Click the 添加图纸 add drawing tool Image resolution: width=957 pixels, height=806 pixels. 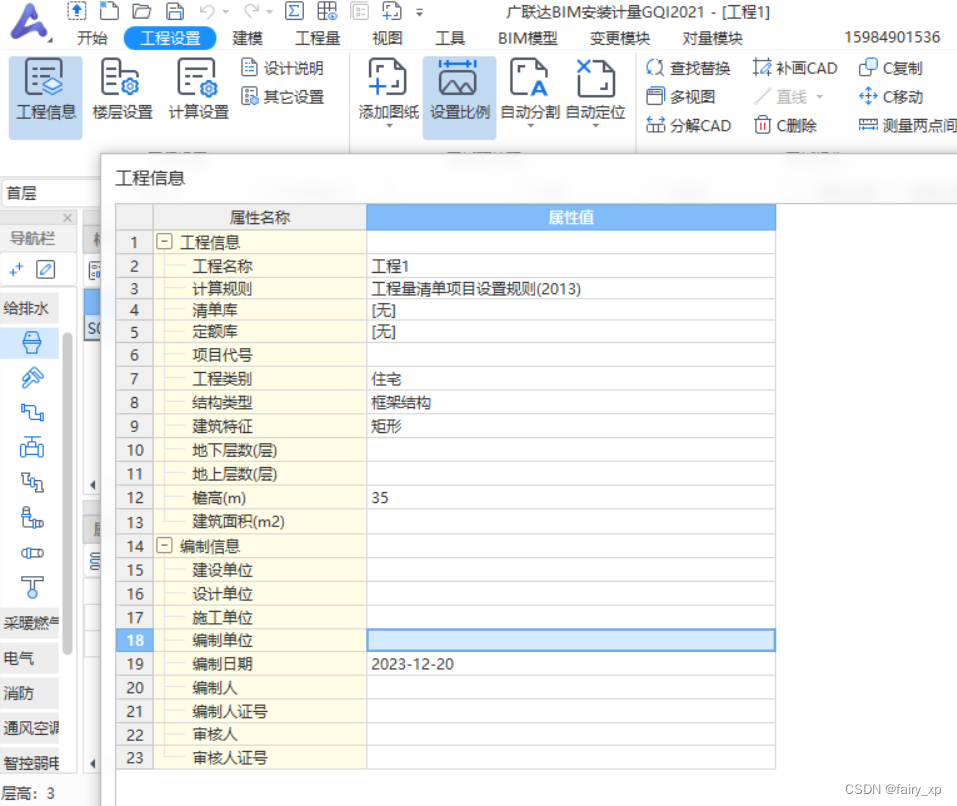point(388,88)
